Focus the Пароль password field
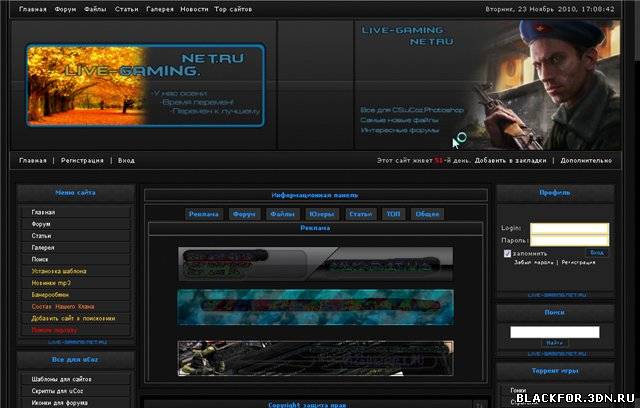Screen dimensions: 640x408 569,240
